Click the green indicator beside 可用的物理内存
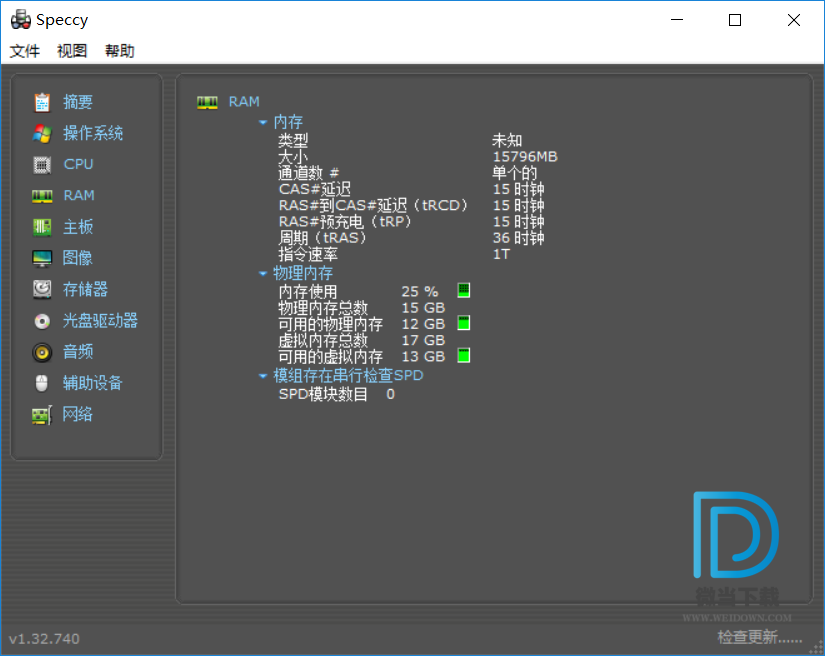Screen dimensions: 825x656 tap(464, 323)
